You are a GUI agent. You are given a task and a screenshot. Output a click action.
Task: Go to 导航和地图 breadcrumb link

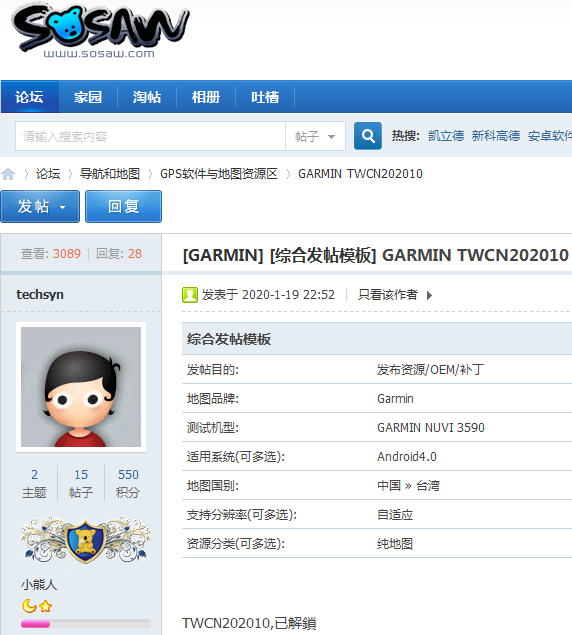click(110, 174)
